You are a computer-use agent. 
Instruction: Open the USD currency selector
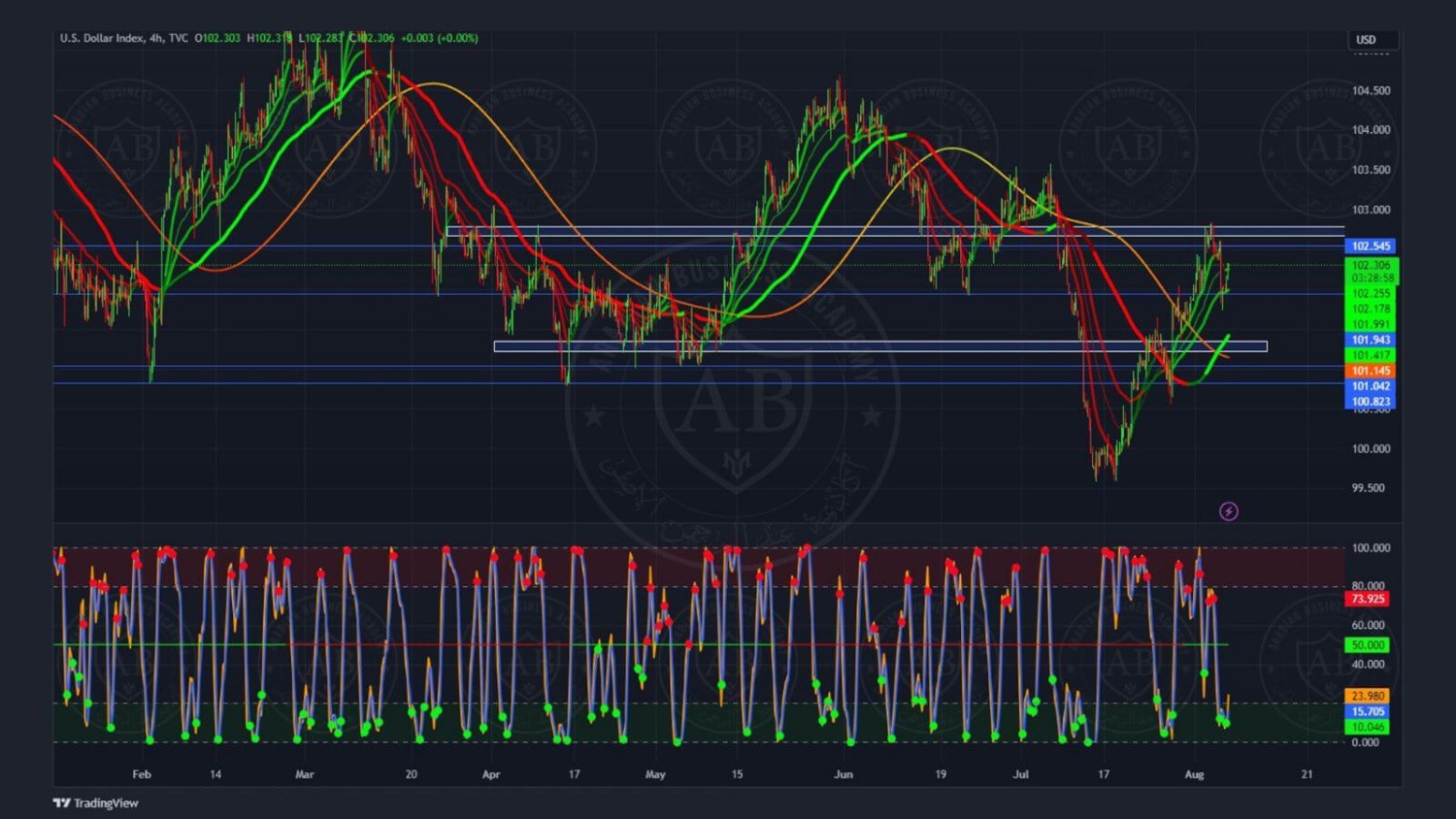click(1372, 40)
